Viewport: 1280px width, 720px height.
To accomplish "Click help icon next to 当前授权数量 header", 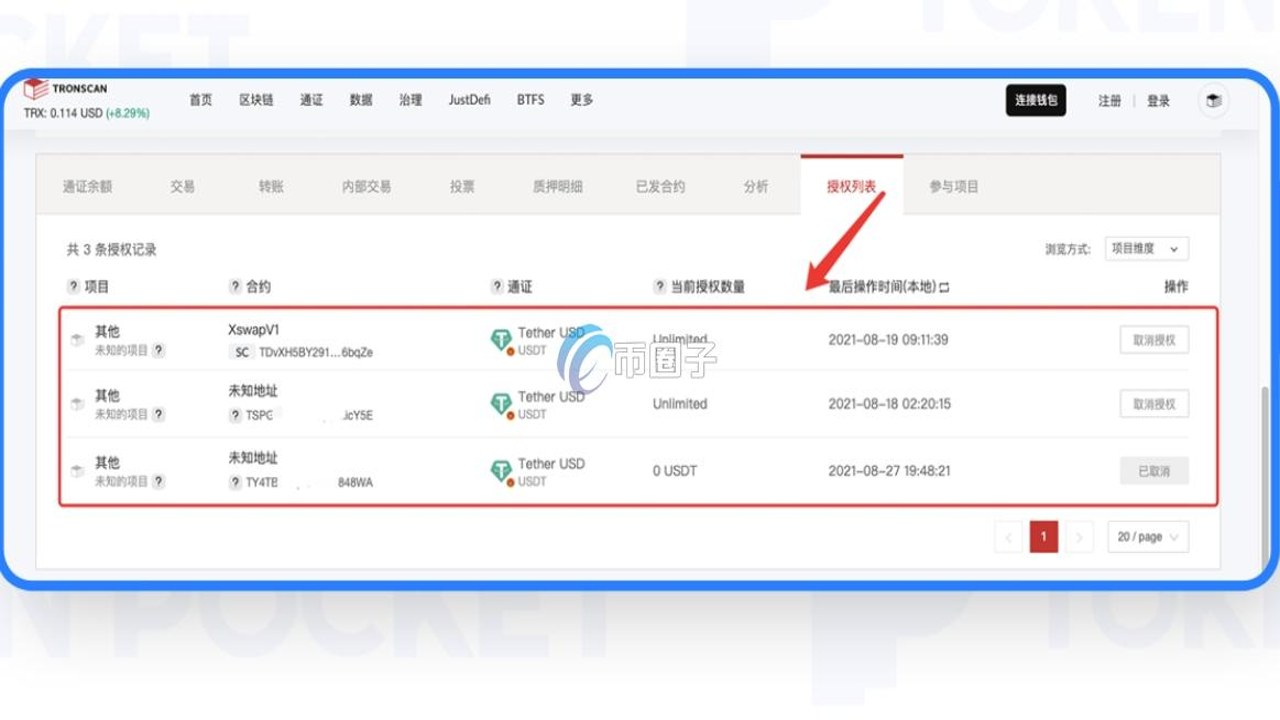I will [x=659, y=287].
